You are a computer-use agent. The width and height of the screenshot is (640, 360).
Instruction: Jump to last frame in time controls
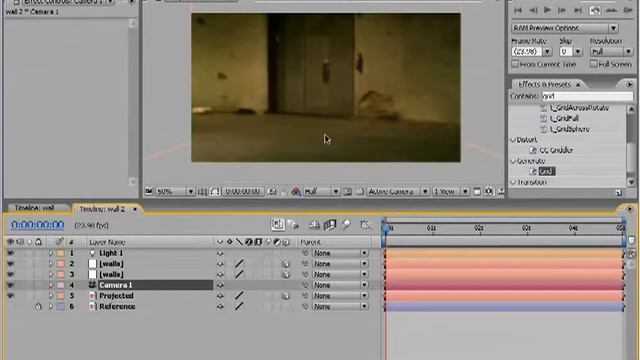[x=578, y=11]
